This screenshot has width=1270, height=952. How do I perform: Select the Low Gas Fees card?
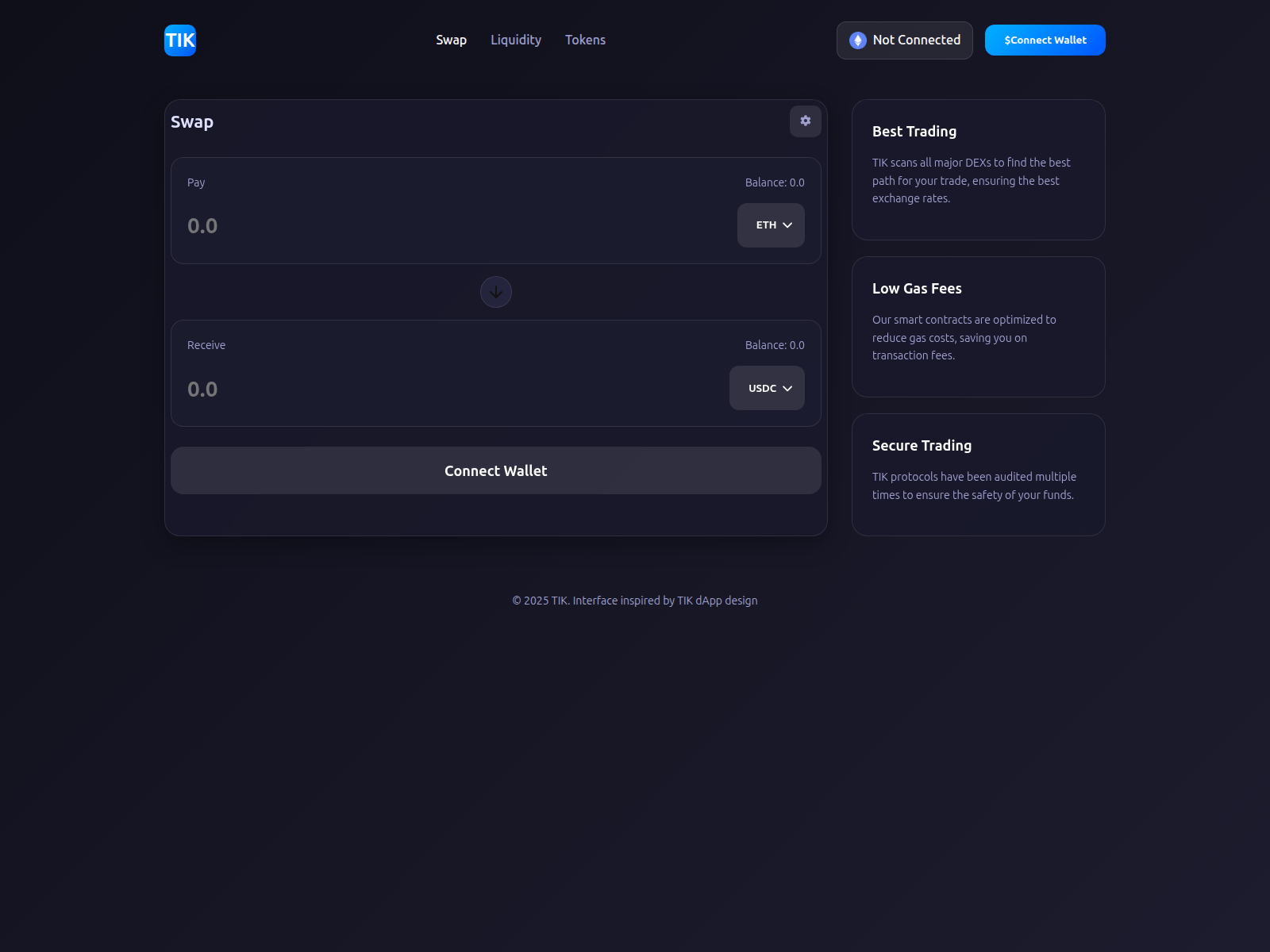978,327
